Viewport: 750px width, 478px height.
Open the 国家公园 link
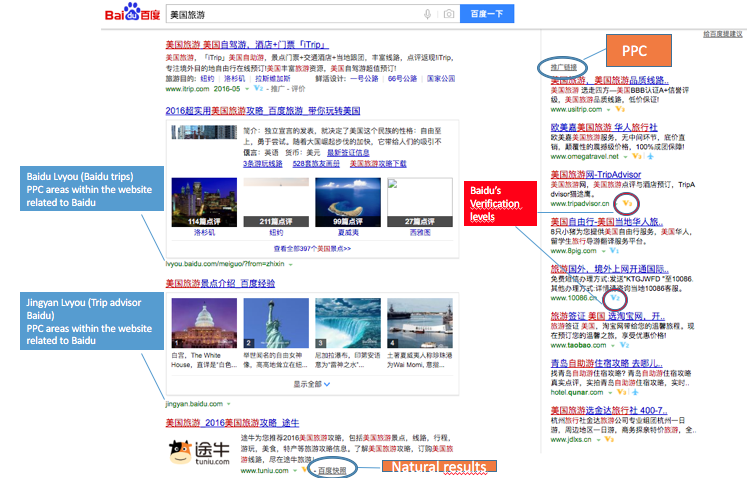click(441, 78)
